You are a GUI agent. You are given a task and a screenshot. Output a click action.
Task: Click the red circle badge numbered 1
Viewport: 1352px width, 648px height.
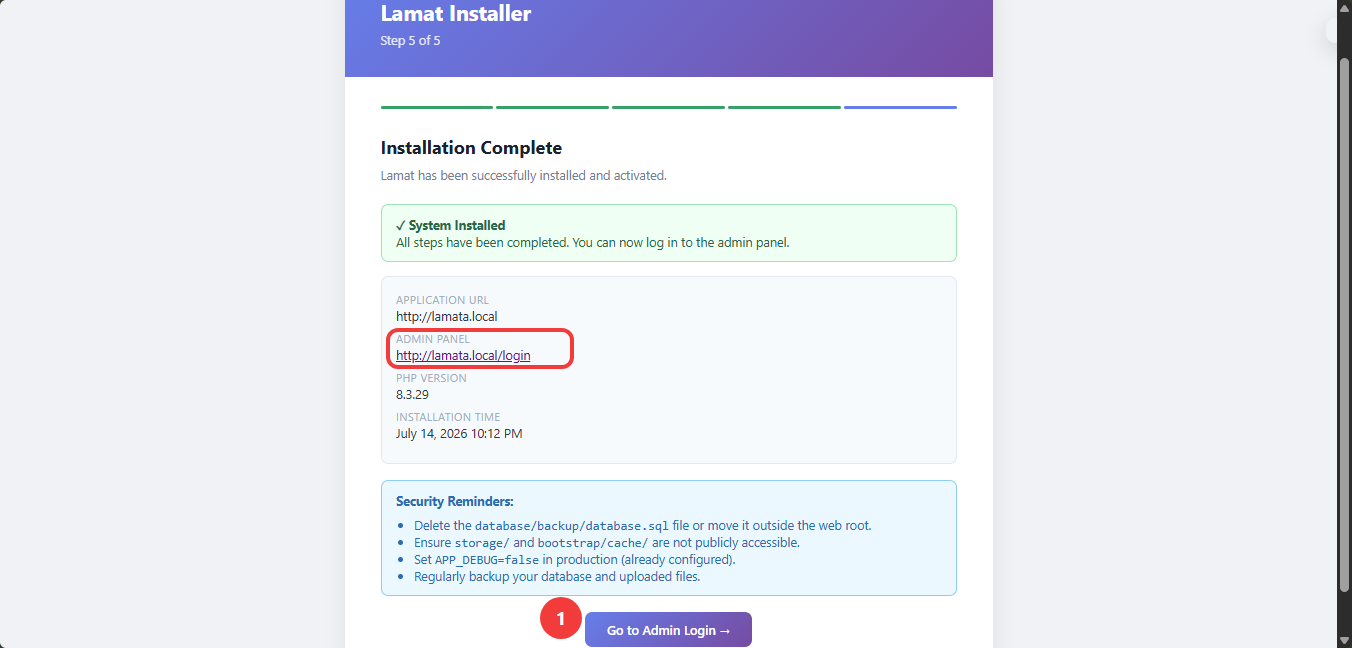[561, 618]
